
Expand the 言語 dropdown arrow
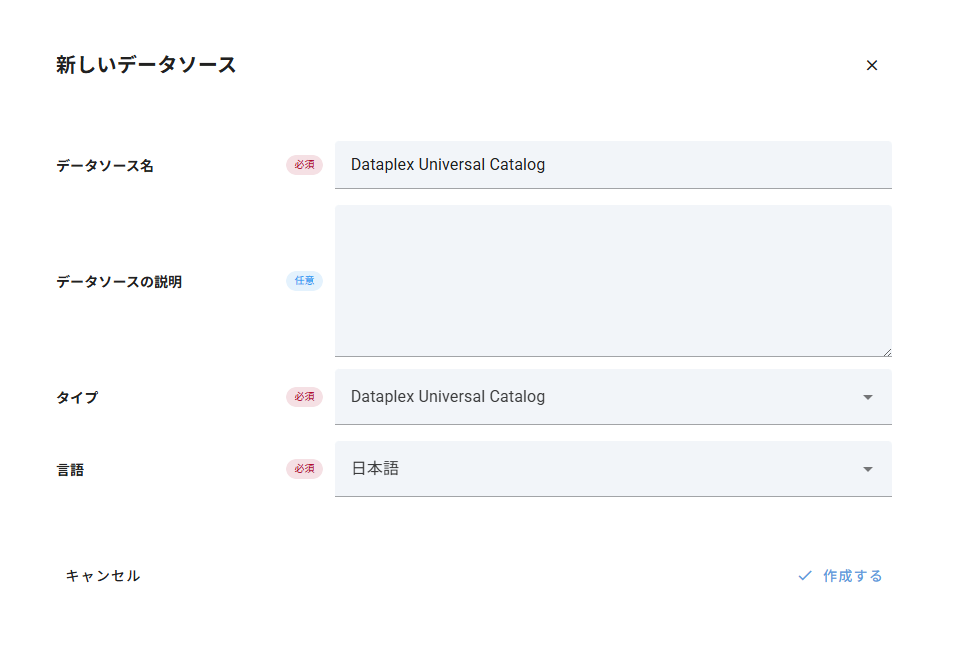coord(868,469)
